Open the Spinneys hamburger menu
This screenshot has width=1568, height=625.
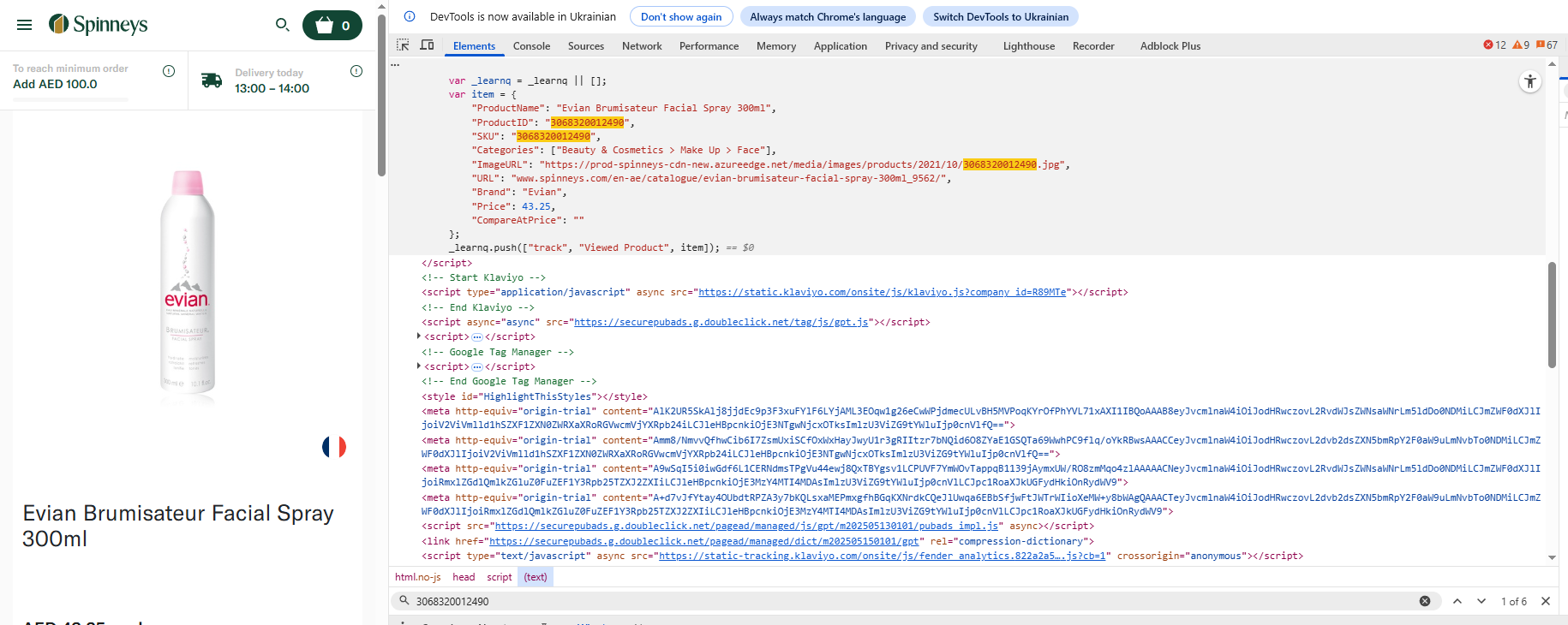[x=25, y=25]
